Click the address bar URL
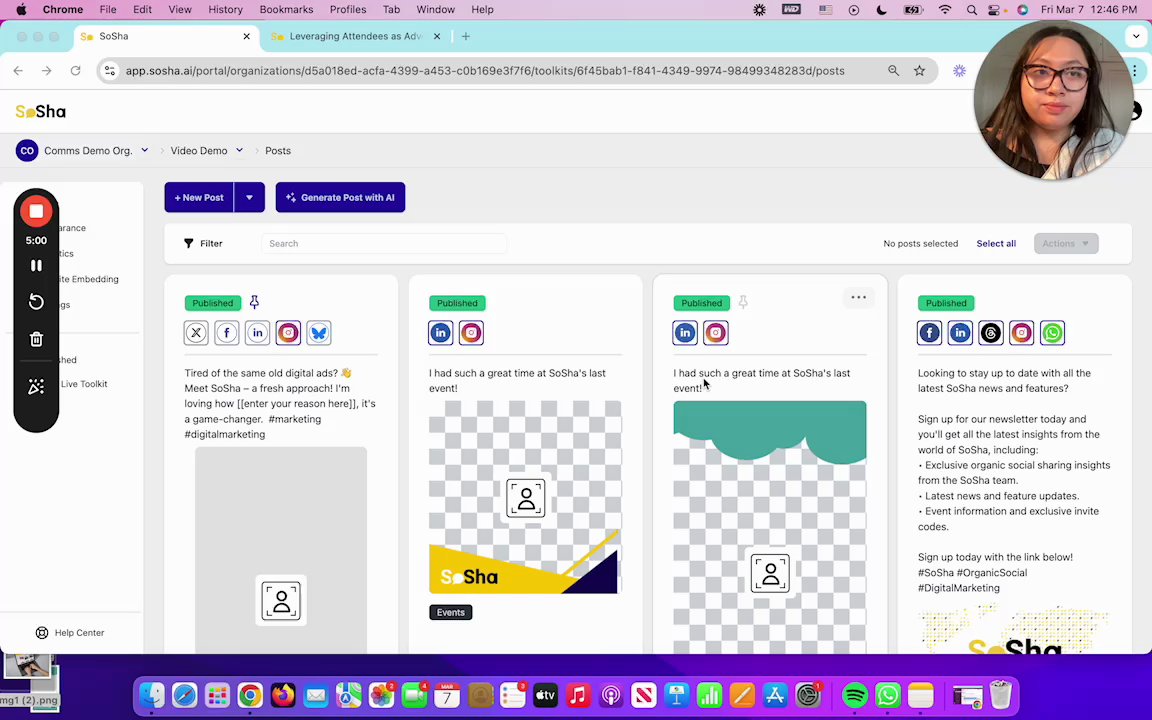Screen dimensions: 1152x720 click(485, 71)
